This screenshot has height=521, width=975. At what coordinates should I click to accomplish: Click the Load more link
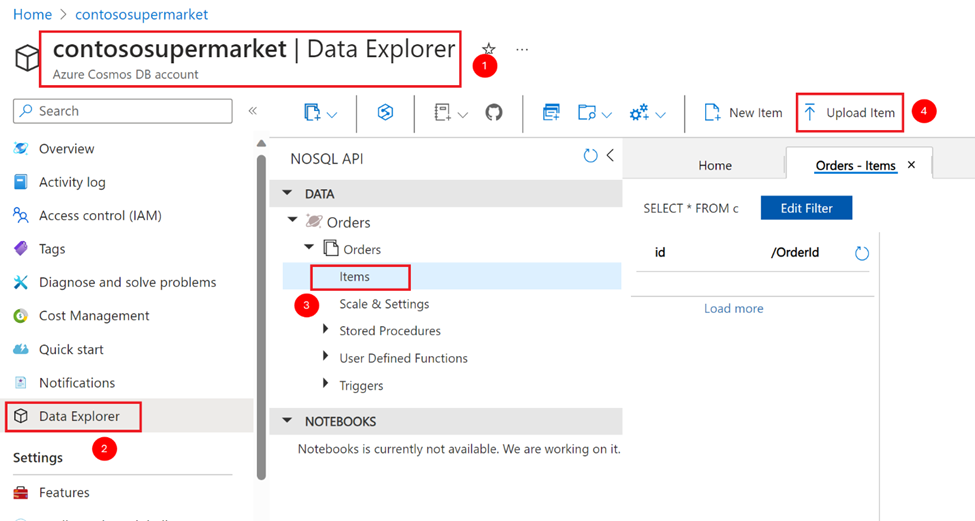733,308
